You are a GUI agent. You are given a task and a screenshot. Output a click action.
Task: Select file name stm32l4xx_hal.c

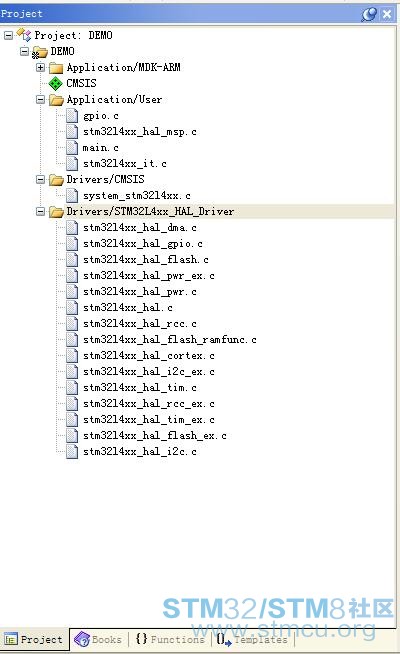coord(128,308)
